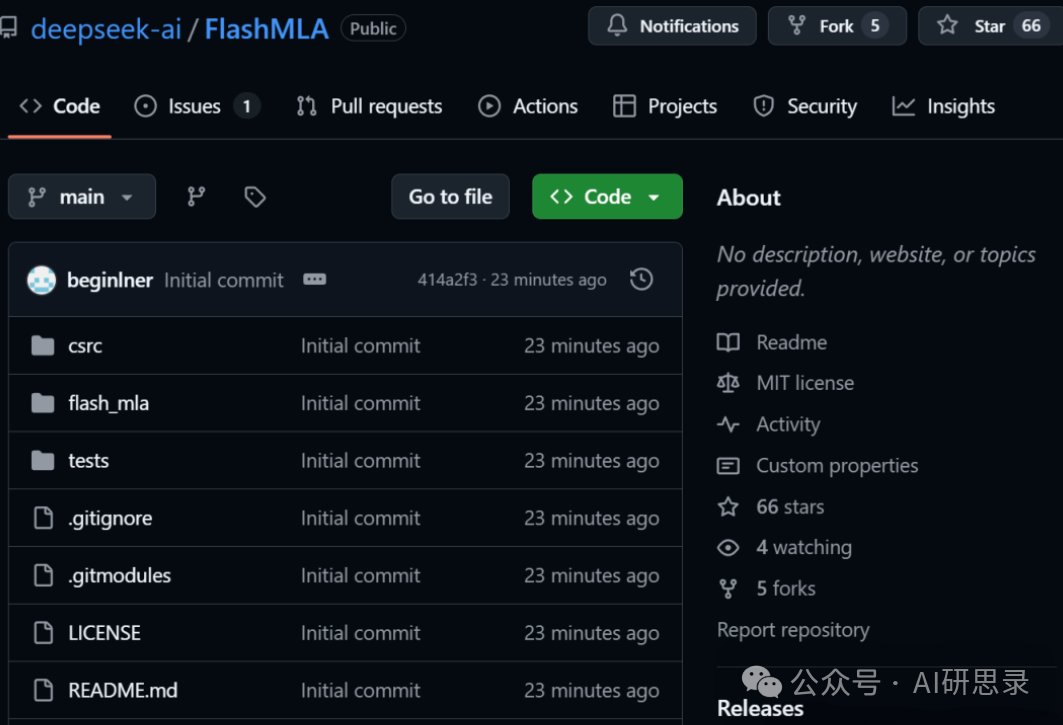Open the beginlner author link
Screen dimensions: 1063x725
click(x=110, y=280)
